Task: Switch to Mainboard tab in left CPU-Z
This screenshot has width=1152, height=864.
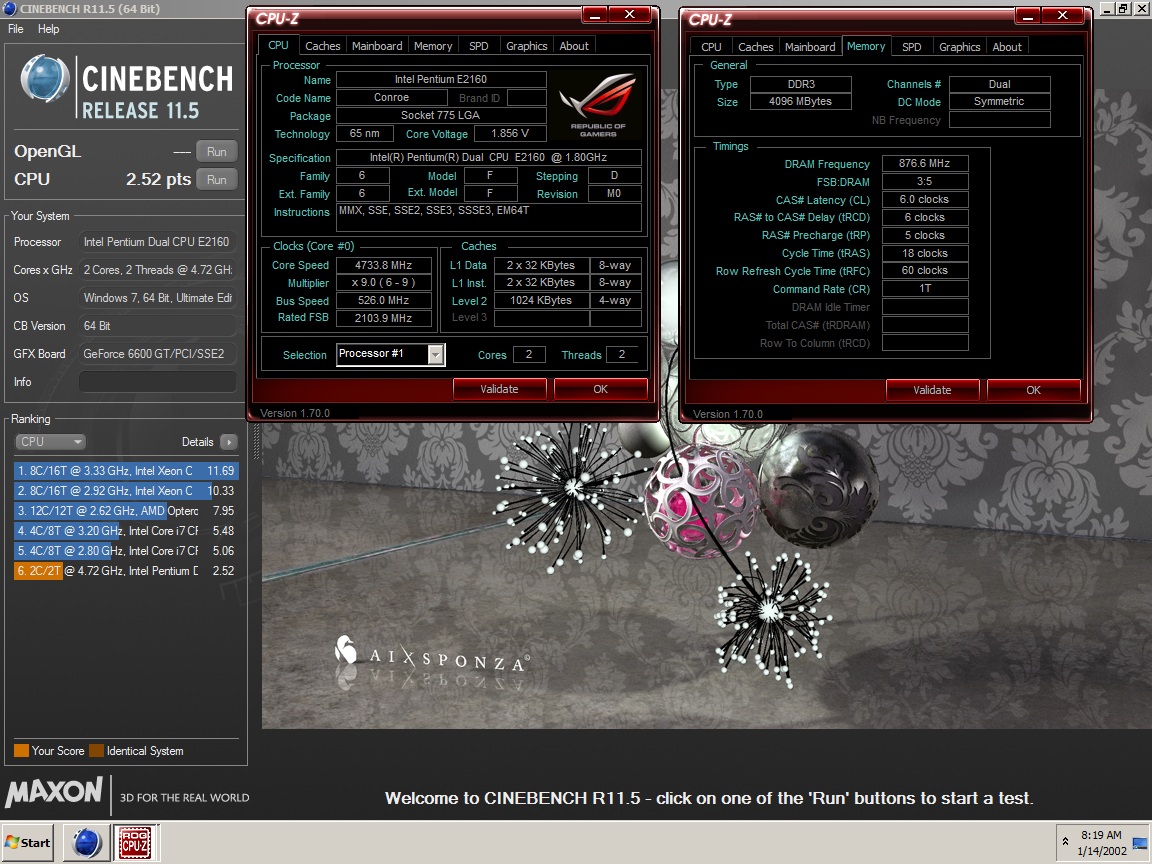Action: click(377, 46)
